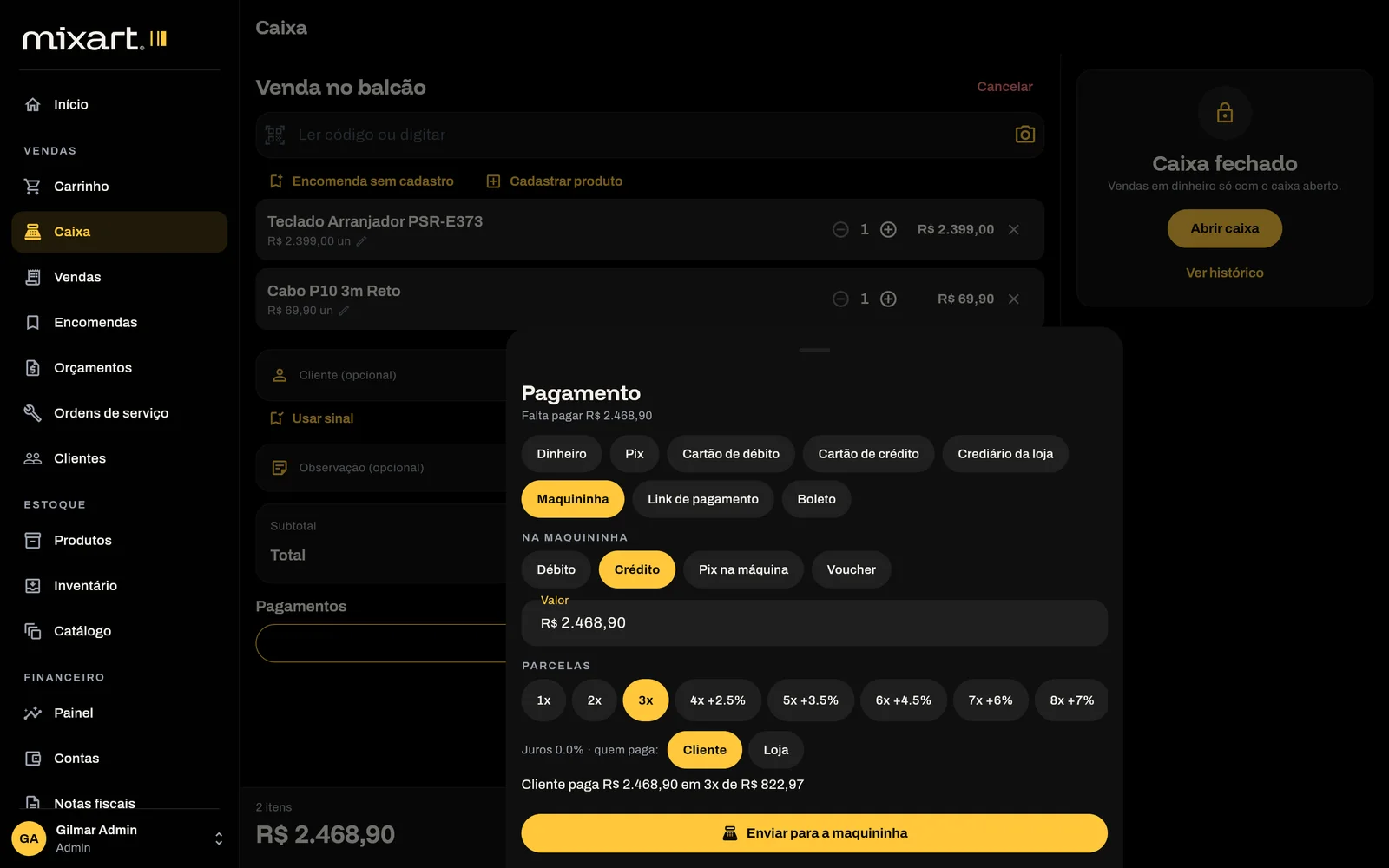
Task: Click the payment sheet drag handle
Action: tap(815, 350)
